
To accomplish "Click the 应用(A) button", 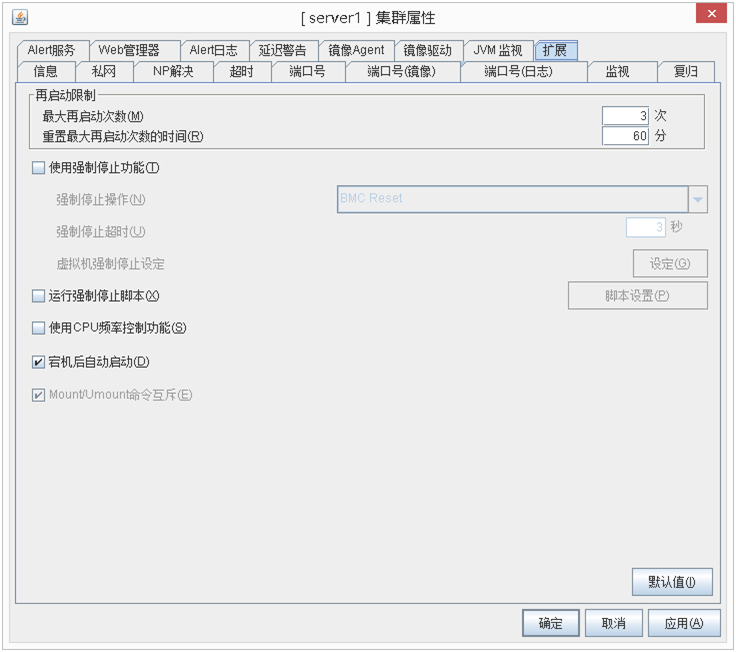I will (x=684, y=623).
